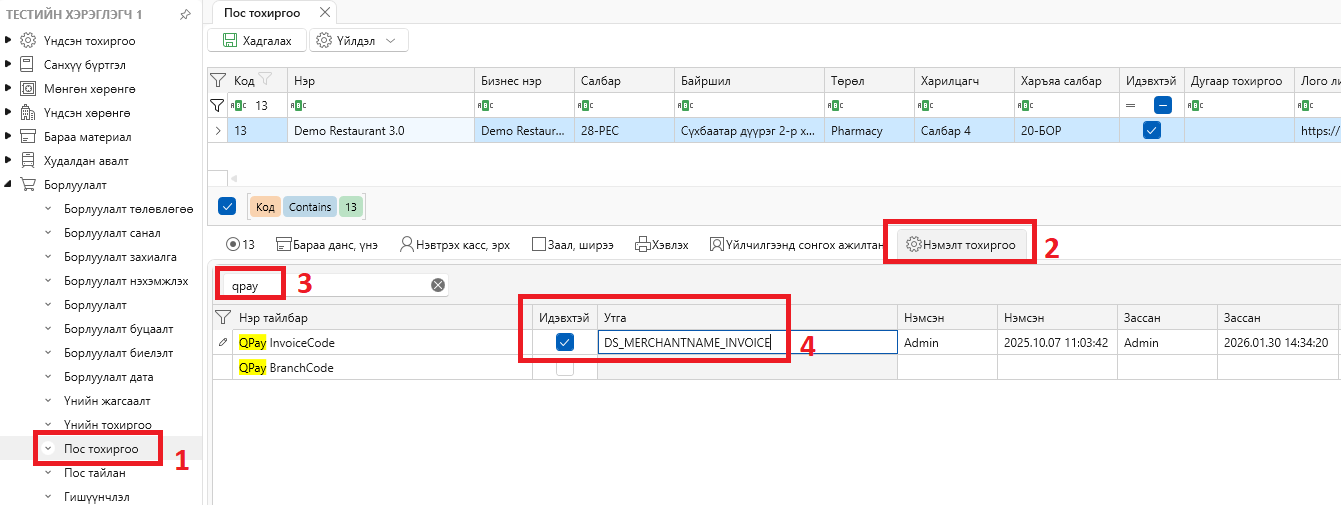
Task: Select the 13 radio tab
Action: (x=240, y=244)
